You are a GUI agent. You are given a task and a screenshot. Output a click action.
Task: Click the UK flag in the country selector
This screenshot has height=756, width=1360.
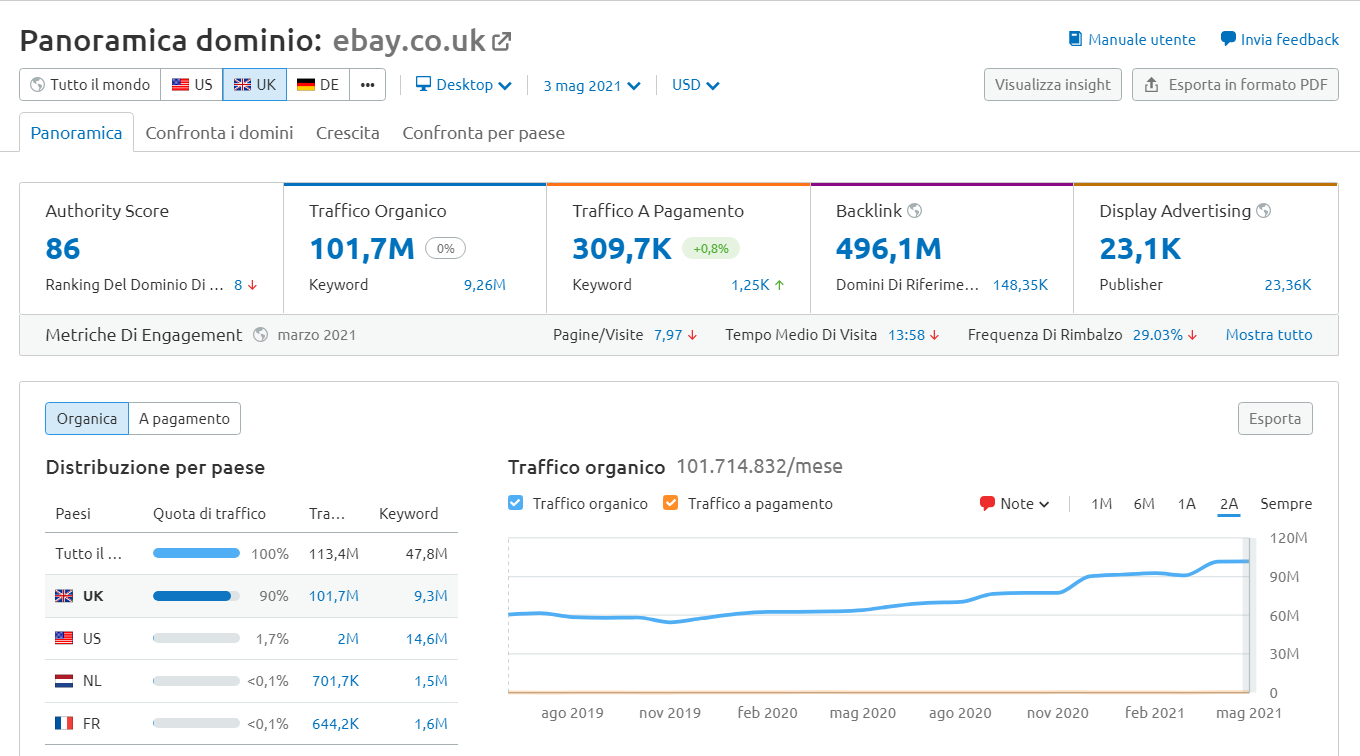[243, 85]
